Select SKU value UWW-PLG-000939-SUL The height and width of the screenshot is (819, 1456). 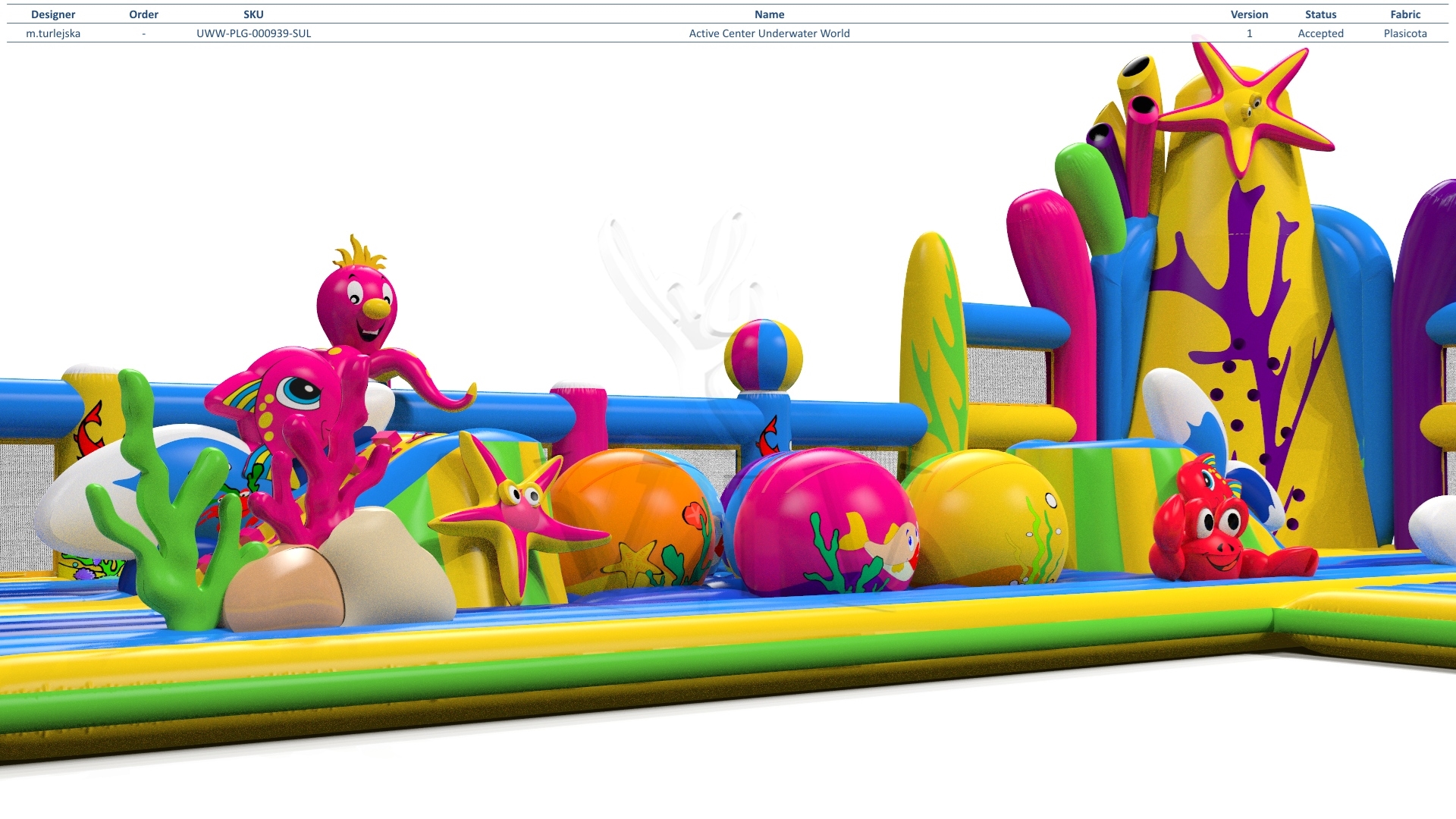[253, 33]
